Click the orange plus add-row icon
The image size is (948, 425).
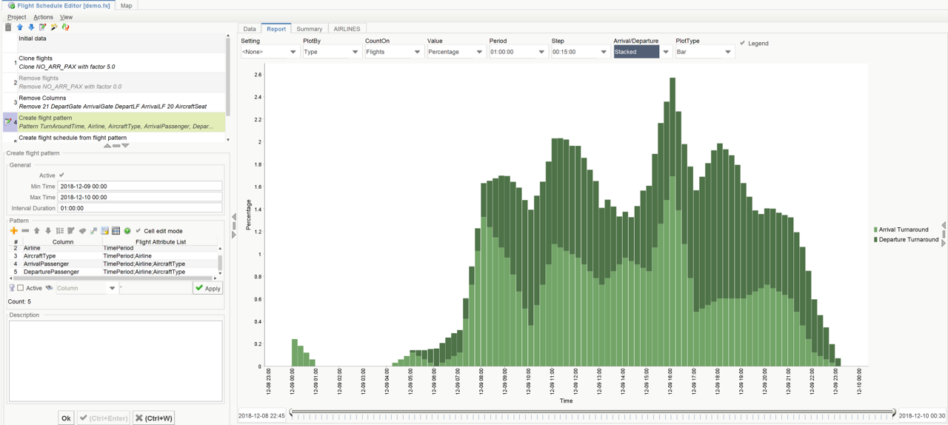coord(13,231)
